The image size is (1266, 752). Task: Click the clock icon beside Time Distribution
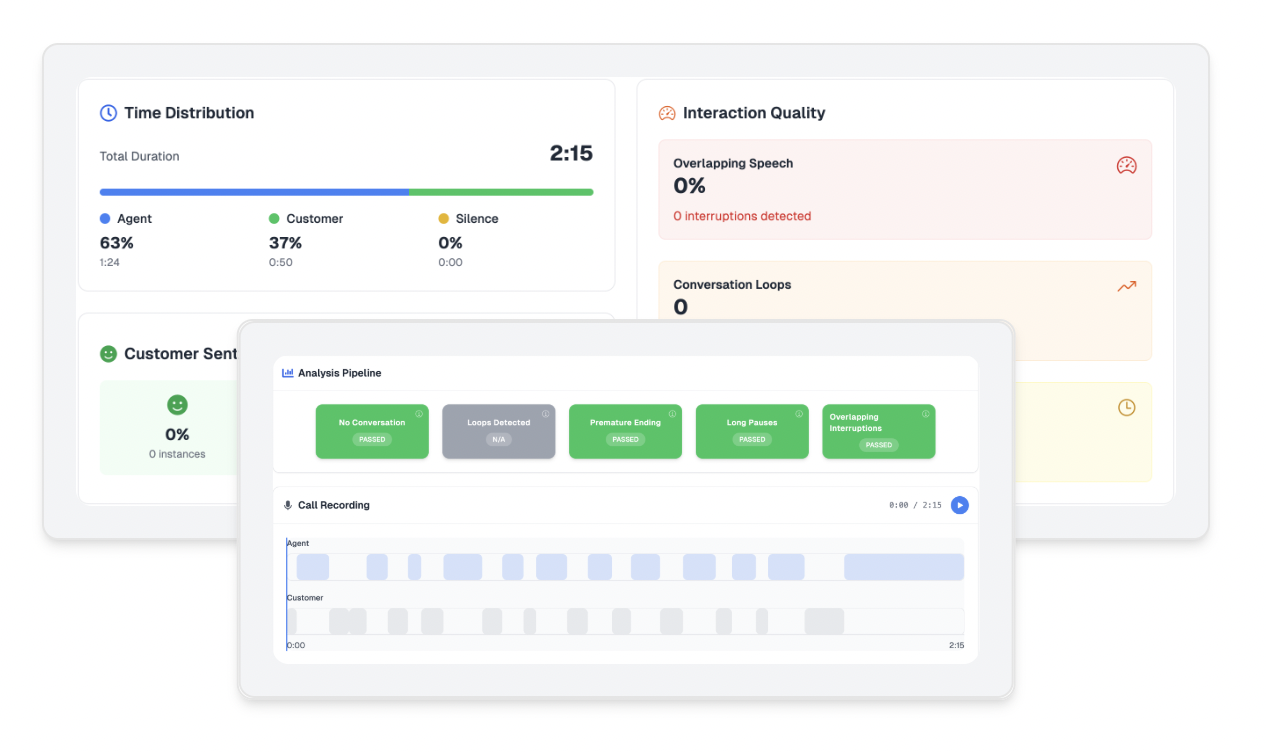click(108, 113)
